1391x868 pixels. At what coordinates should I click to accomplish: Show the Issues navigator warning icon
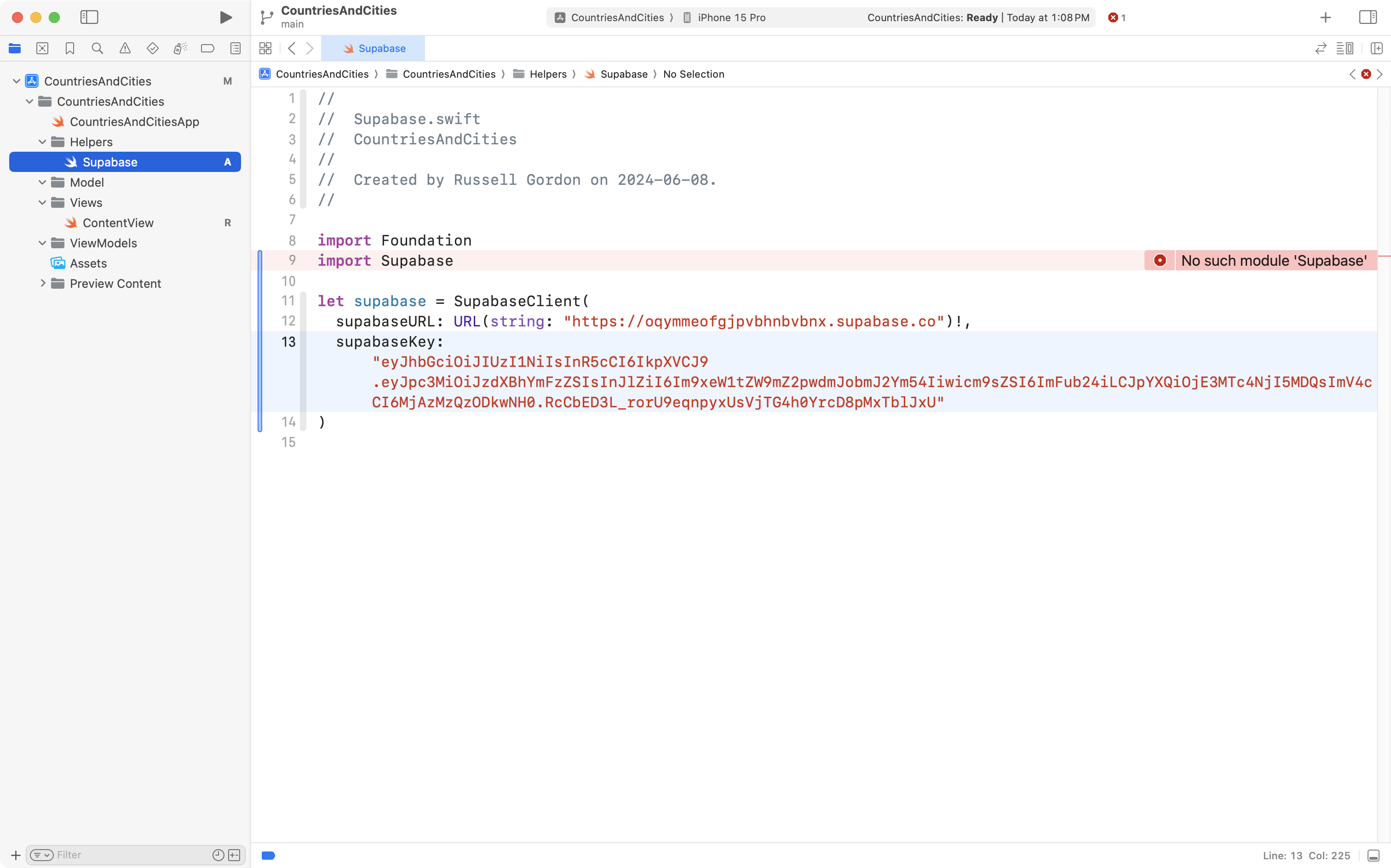[x=125, y=48]
